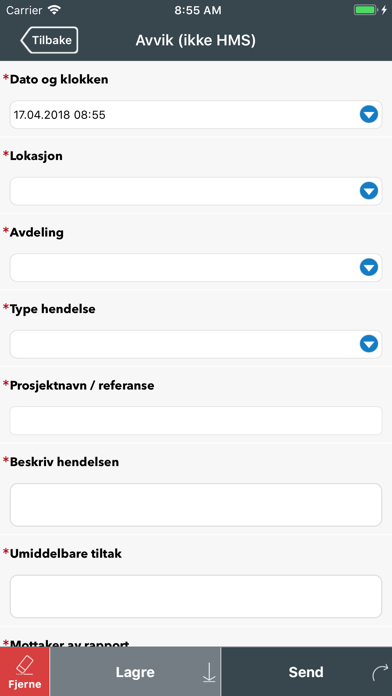Screen dimensions: 392x696
Task: Open the Dato og klokken picker arrow
Action: tap(368, 115)
